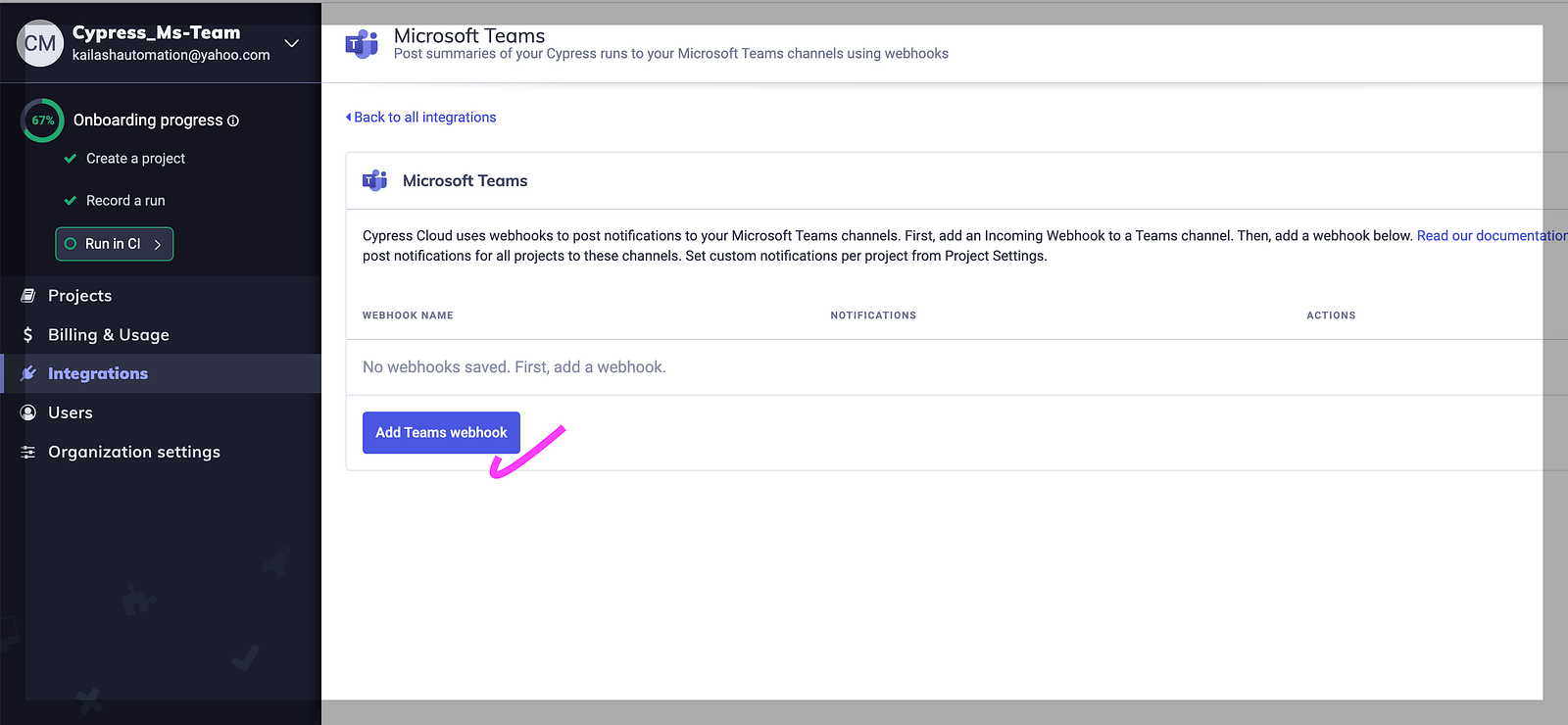Click the Projects book icon
Screen dimensions: 1568x725
point(28,296)
